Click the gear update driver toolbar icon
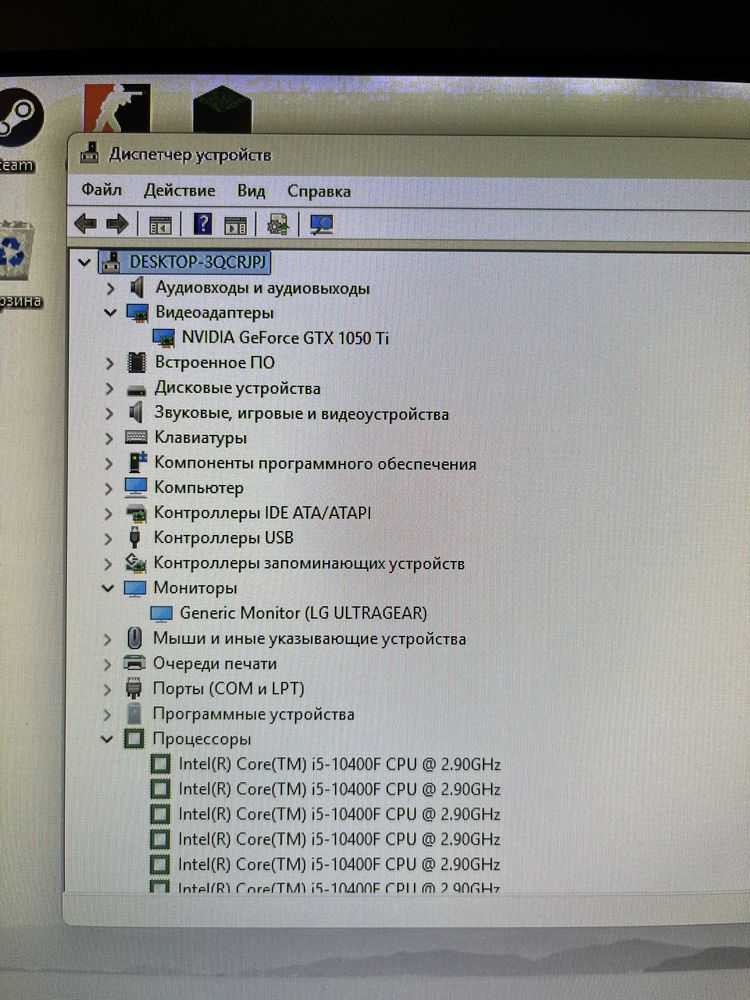Screen dimensions: 750x1000 pos(277,224)
